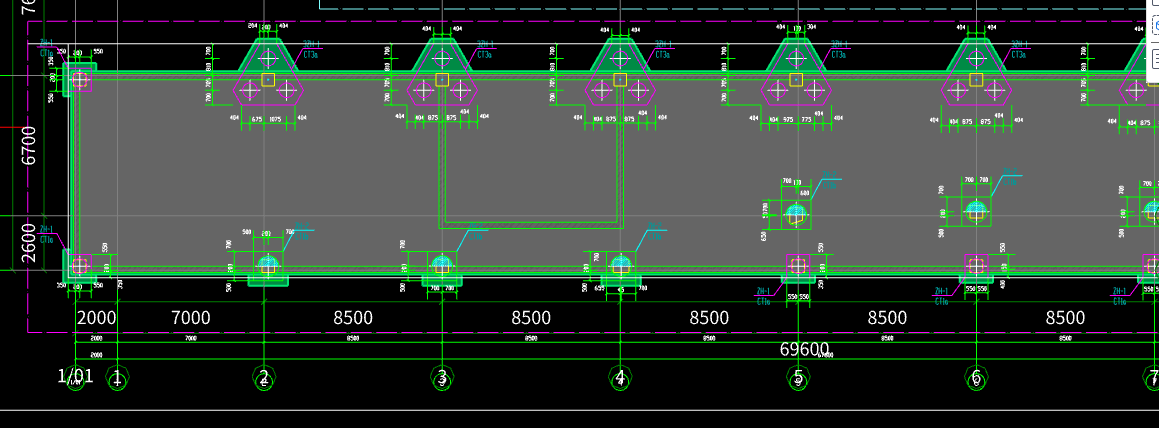Screen dimensions: 1159x428
Task: Select 8500 dimension between axes 6 and 7
Action: pos(1065,318)
